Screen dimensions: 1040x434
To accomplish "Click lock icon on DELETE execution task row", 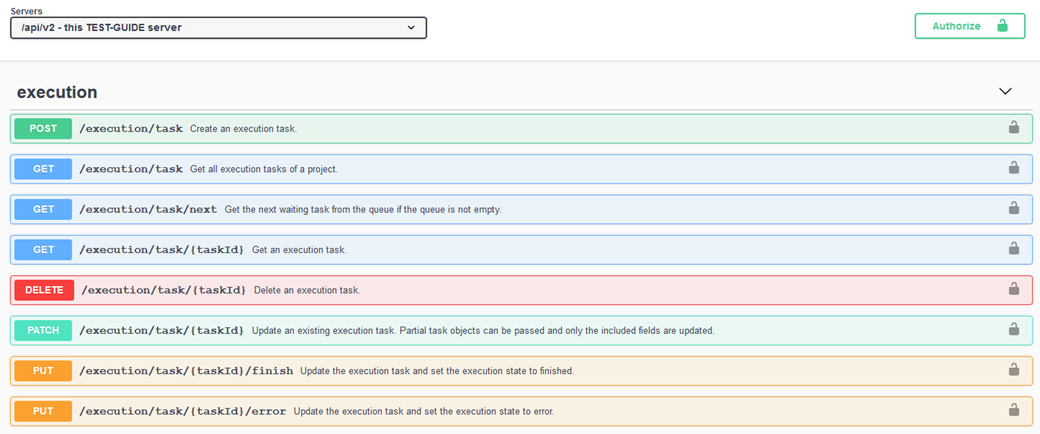I will tap(1013, 289).
